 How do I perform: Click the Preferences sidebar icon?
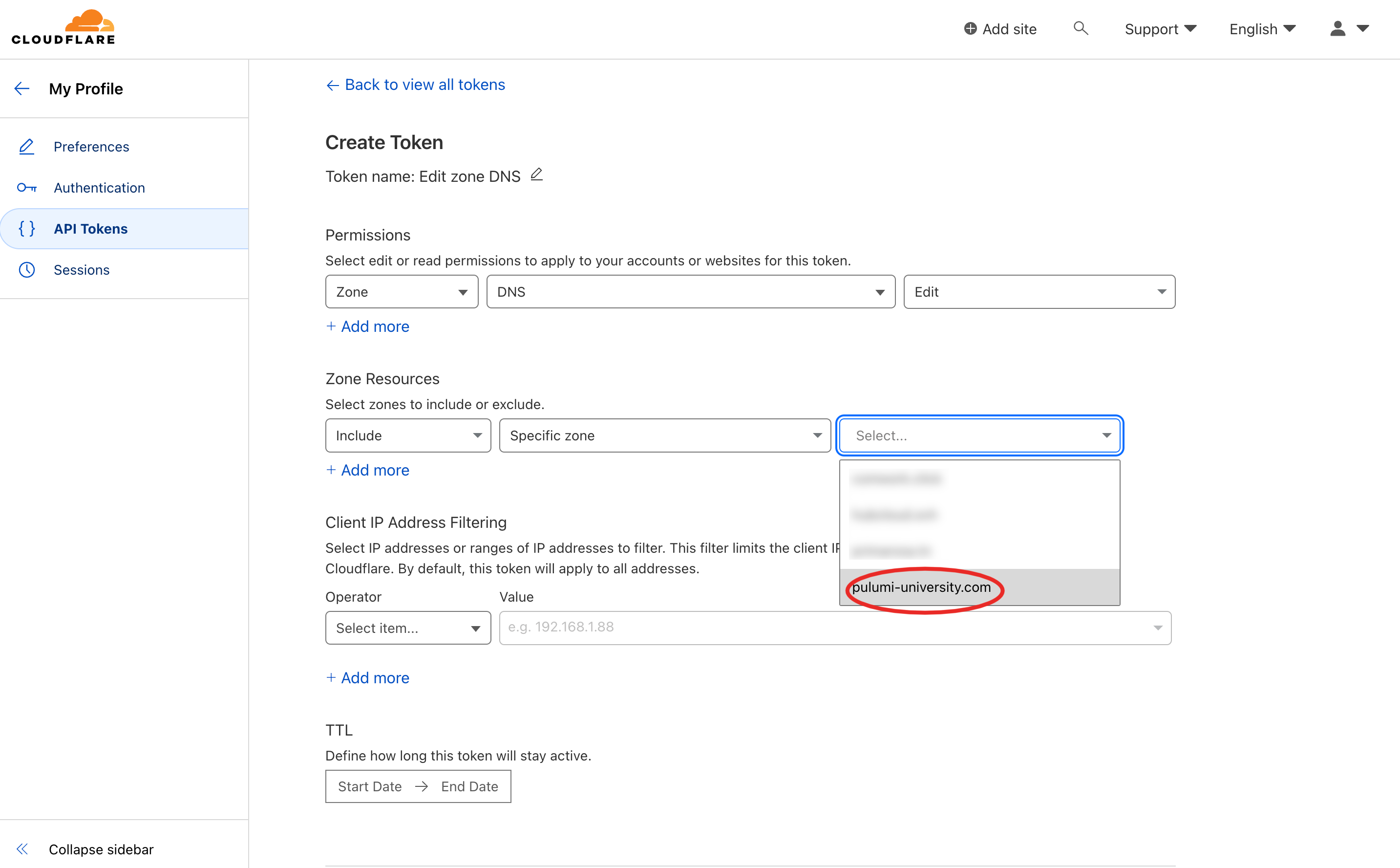click(27, 146)
